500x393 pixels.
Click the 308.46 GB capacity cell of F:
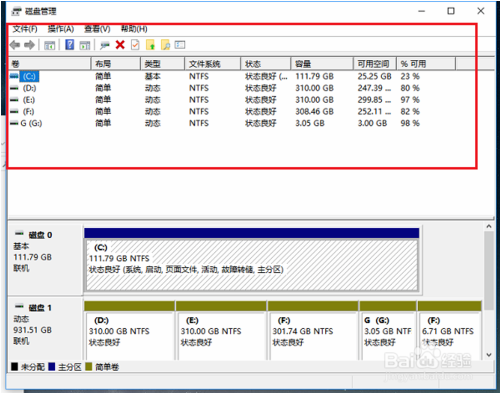[314, 112]
